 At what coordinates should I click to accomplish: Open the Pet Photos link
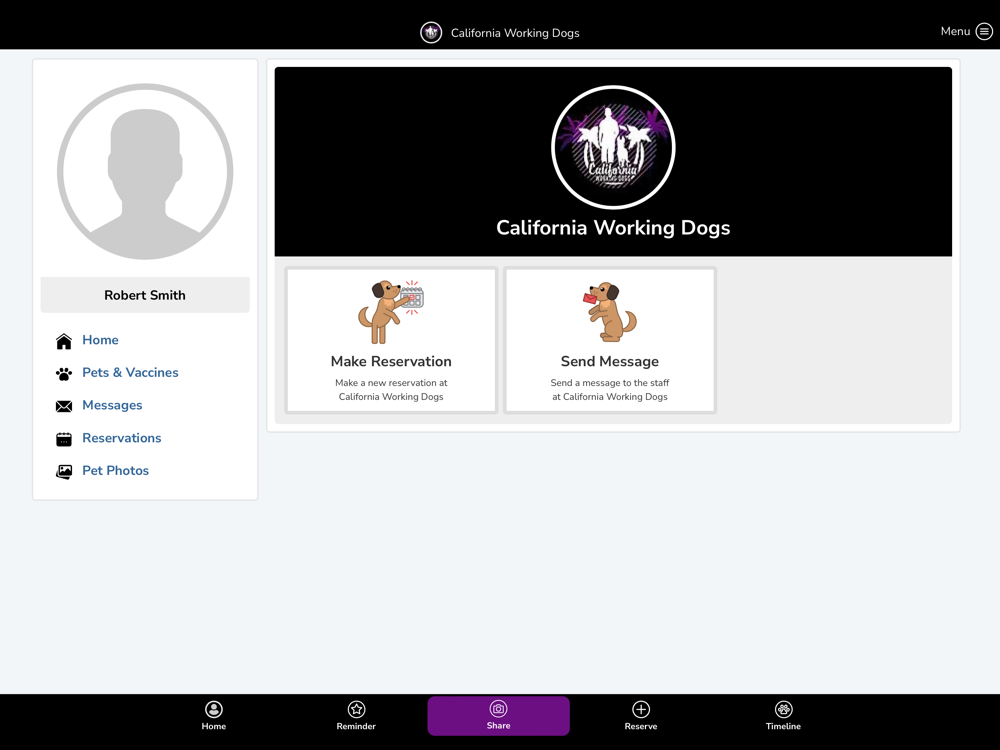[x=115, y=471]
